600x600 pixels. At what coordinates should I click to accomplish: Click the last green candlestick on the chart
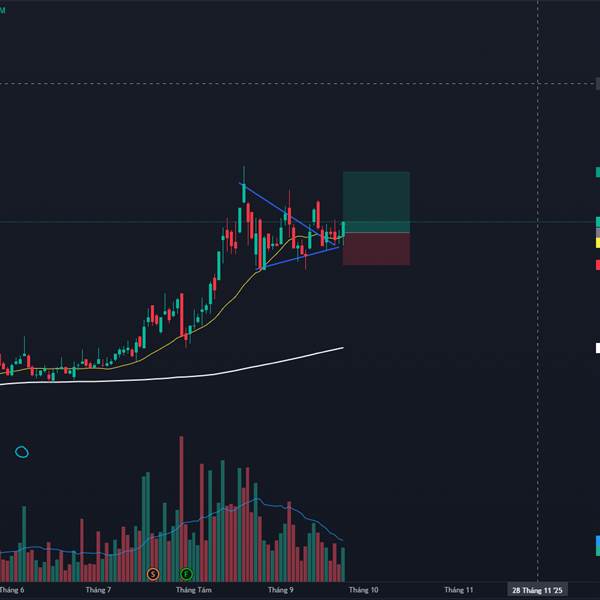coord(343,229)
